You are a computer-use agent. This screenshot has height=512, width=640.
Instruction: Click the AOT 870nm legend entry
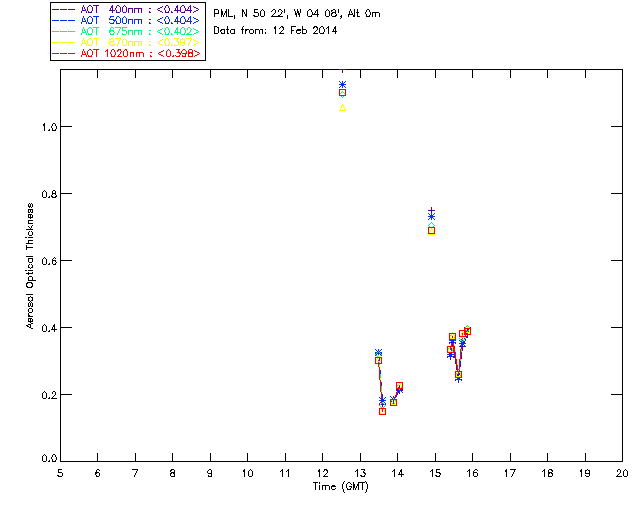click(126, 42)
